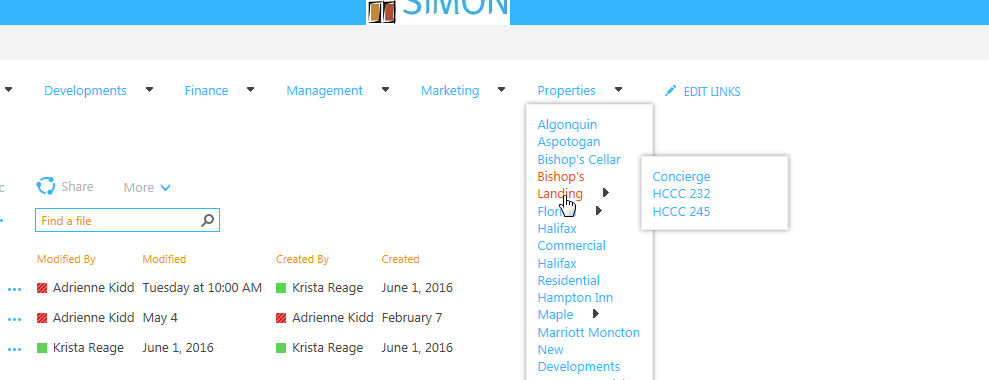Viewport: 989px width, 380px height.
Task: Open Concierge in Bishop's Landing submenu
Action: coord(681,176)
